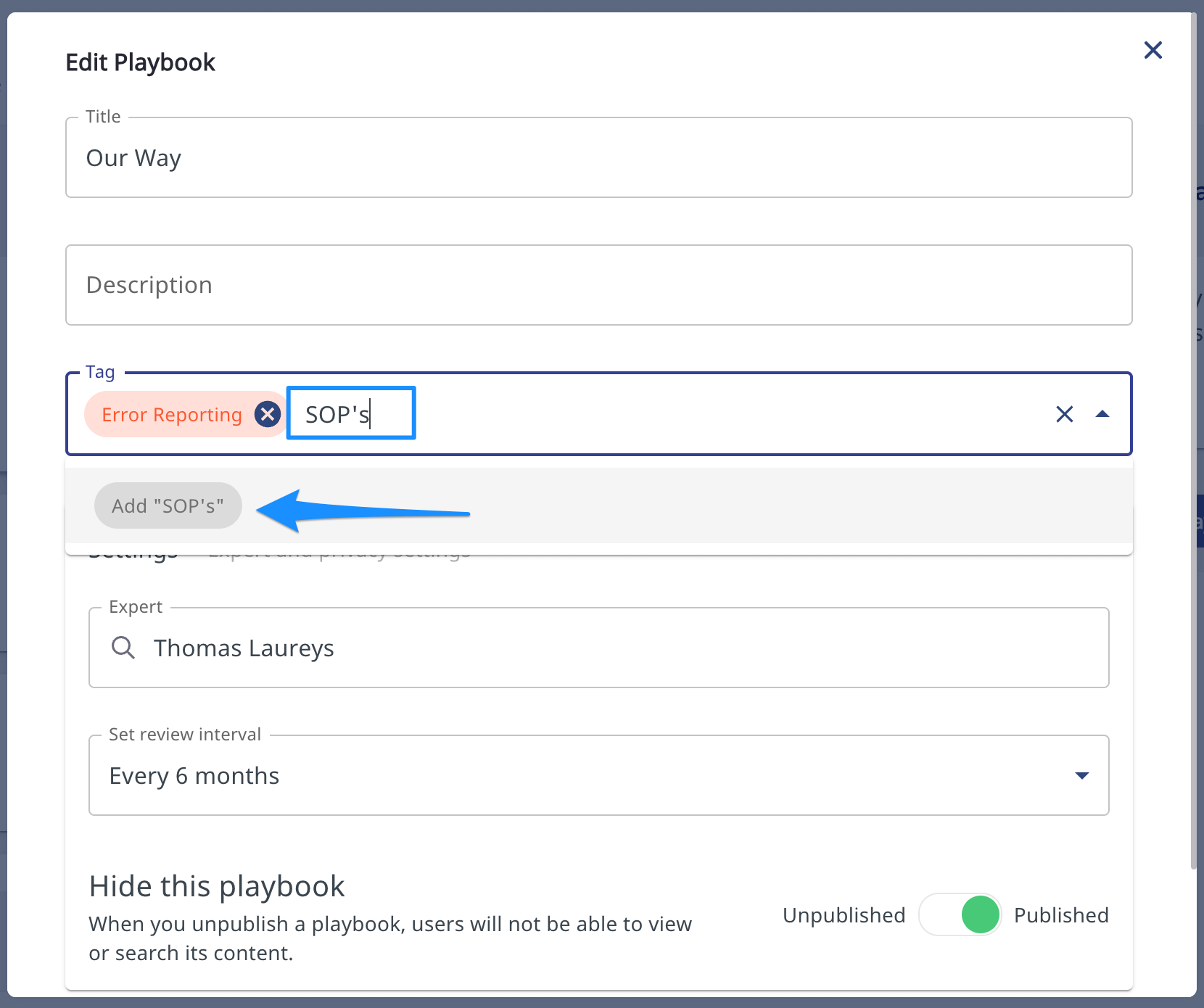Click the Expert field with Thomas Laureys

pos(598,648)
